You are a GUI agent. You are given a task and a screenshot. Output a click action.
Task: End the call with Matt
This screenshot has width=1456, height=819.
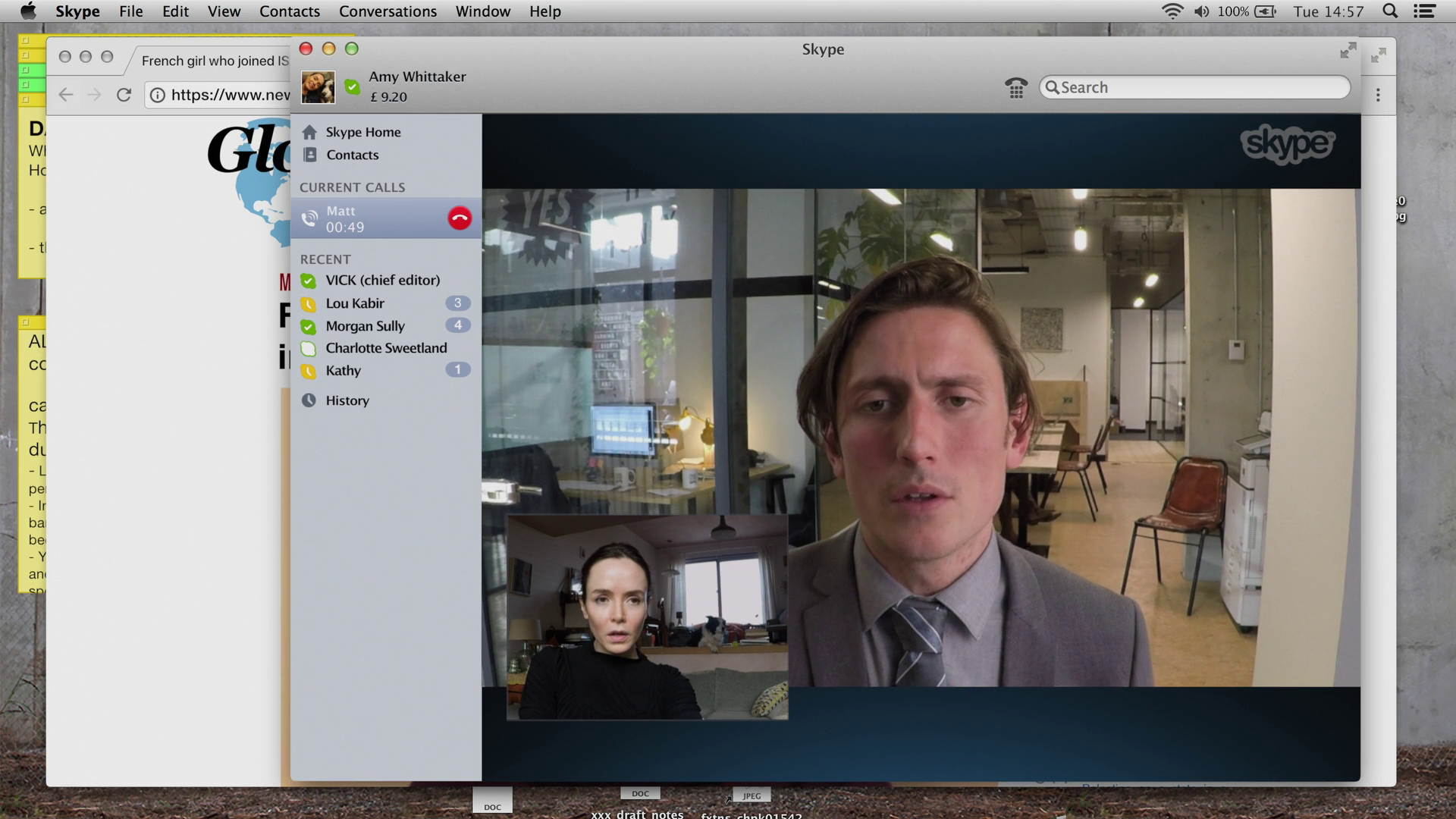coord(460,218)
